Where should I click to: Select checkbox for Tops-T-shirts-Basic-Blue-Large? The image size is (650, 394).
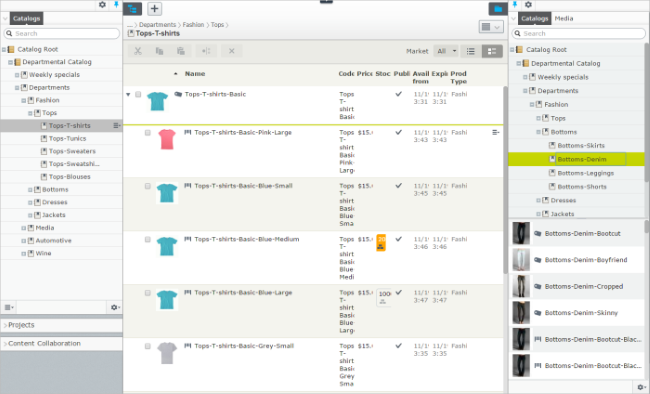148,293
